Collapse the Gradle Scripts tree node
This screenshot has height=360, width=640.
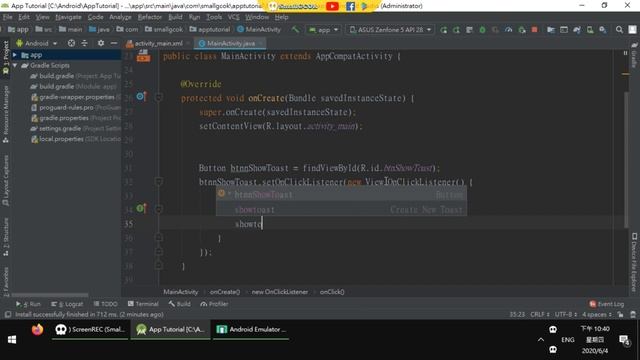(x=15, y=65)
